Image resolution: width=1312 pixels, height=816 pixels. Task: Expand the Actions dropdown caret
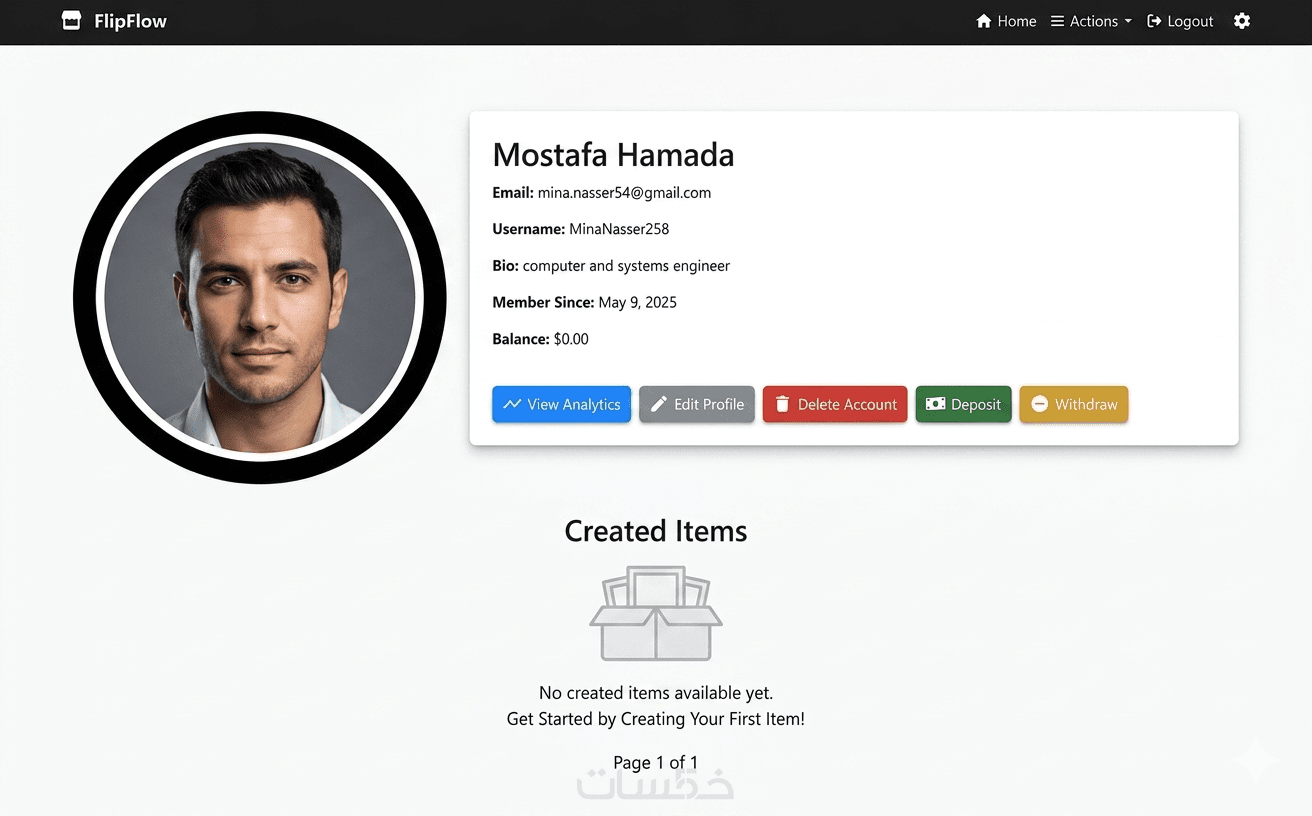click(1128, 21)
